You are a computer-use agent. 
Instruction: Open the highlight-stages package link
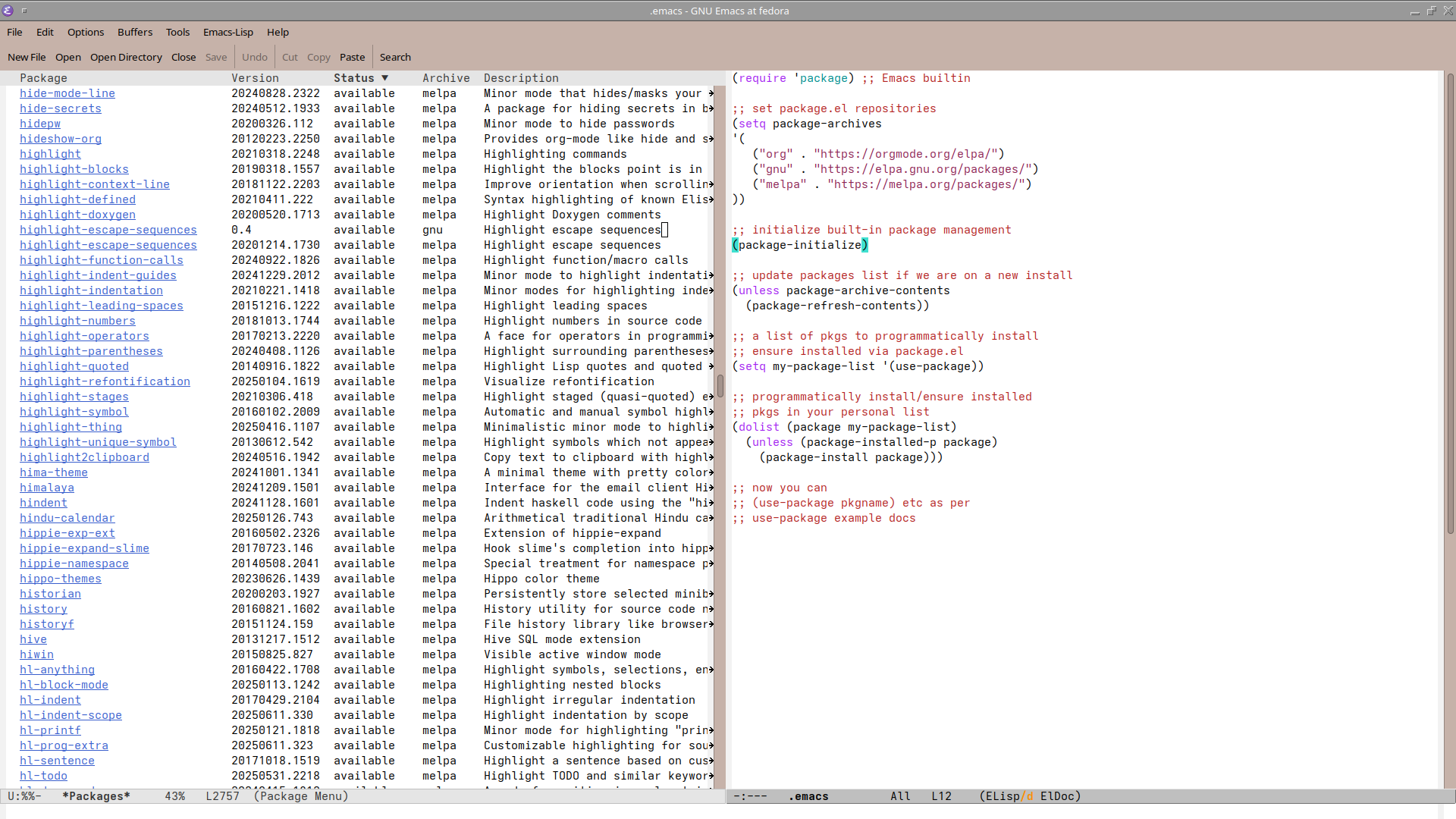pos(74,397)
